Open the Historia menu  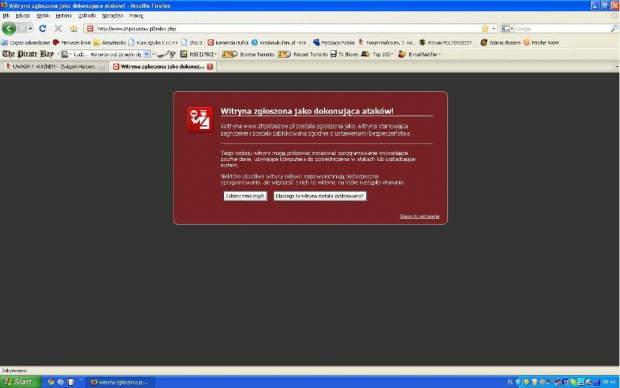click(63, 16)
